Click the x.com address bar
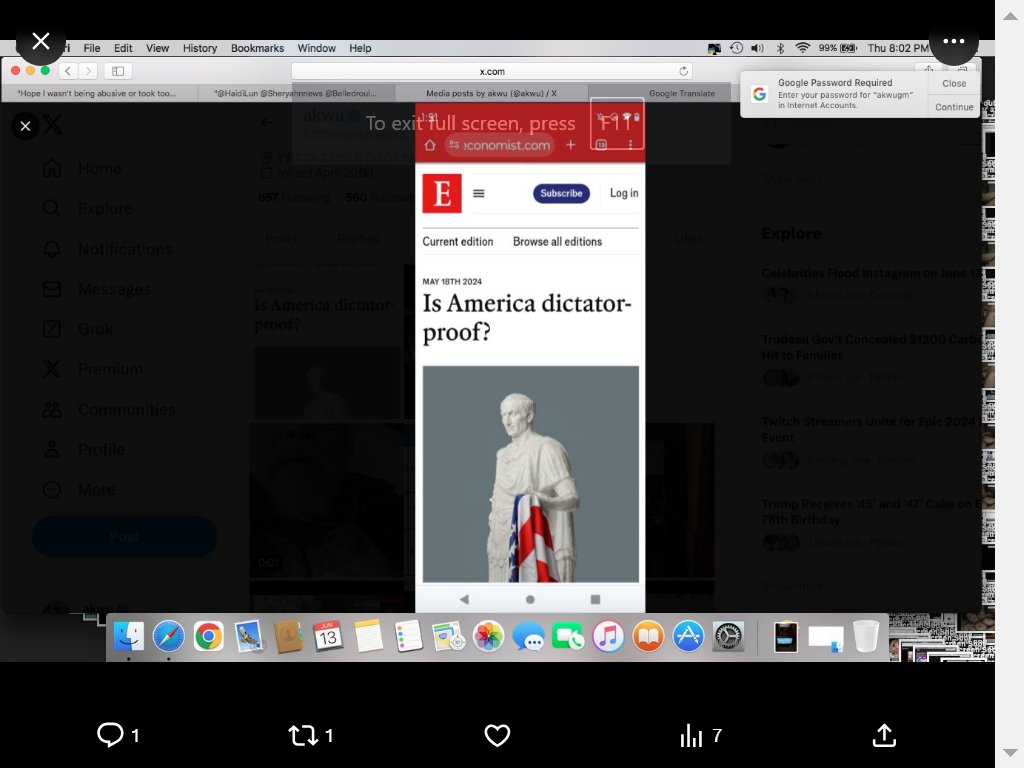Image resolution: width=1024 pixels, height=768 pixels. tap(491, 71)
